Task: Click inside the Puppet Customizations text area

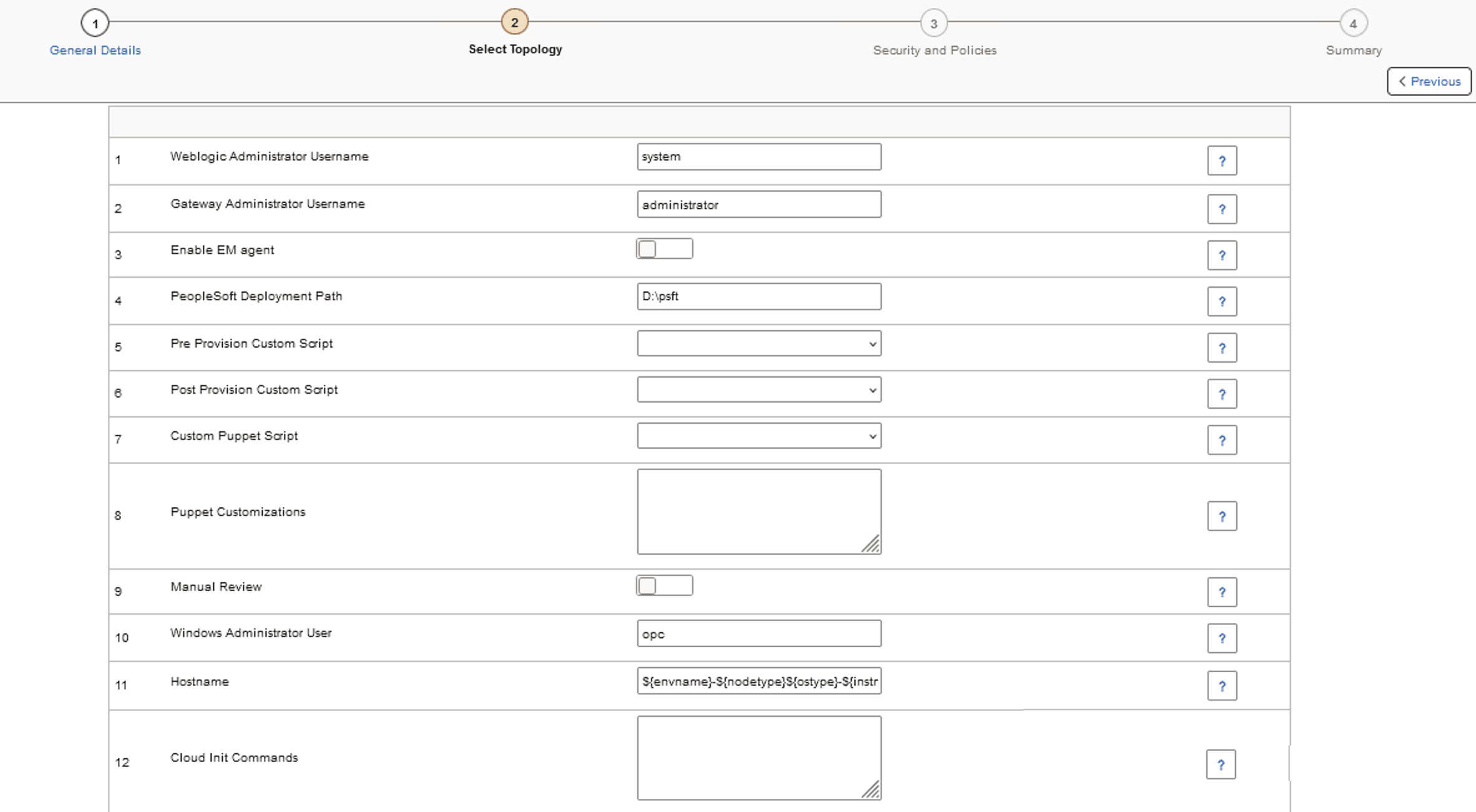Action: coord(759,511)
